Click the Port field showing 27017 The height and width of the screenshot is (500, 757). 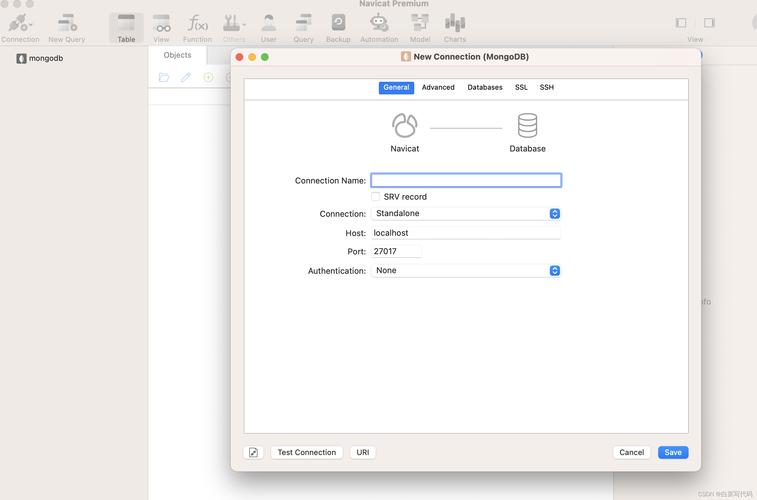[396, 251]
